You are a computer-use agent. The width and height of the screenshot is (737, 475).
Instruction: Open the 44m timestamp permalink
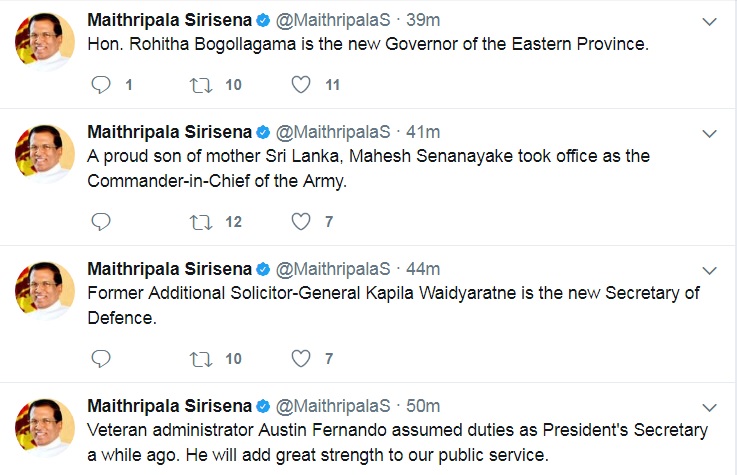[x=423, y=269]
